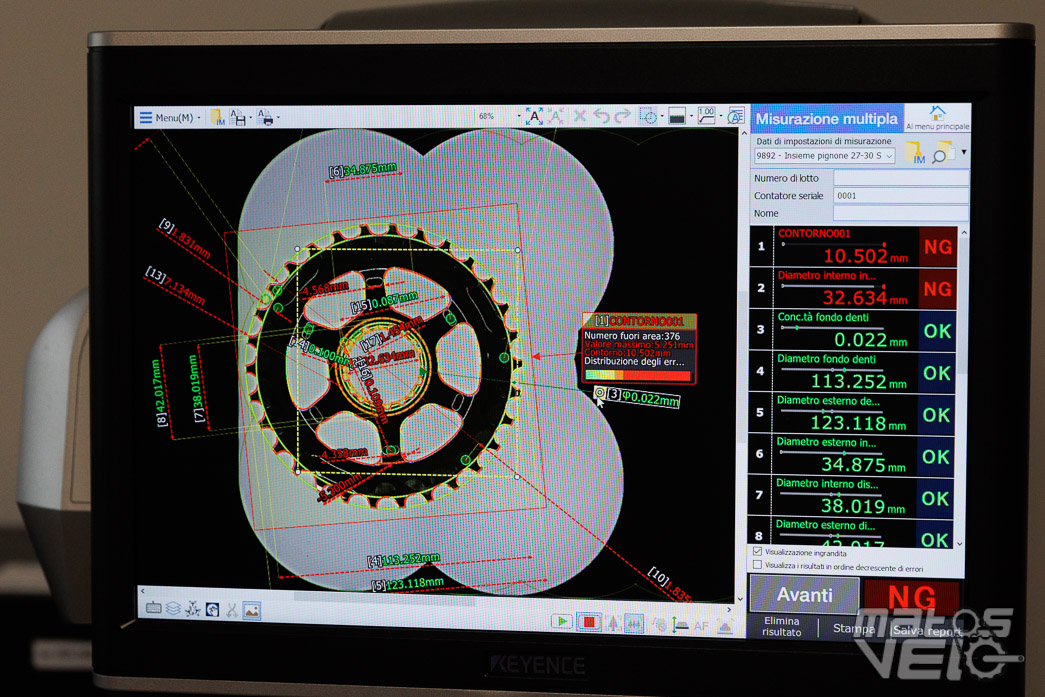This screenshot has width=1045, height=697.
Task: Click the Numero di lotto input field
Action: pyautogui.click(x=901, y=178)
